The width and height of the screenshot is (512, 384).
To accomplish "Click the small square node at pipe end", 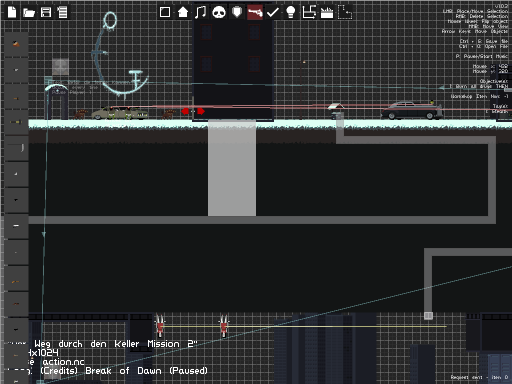I will [x=428, y=316].
